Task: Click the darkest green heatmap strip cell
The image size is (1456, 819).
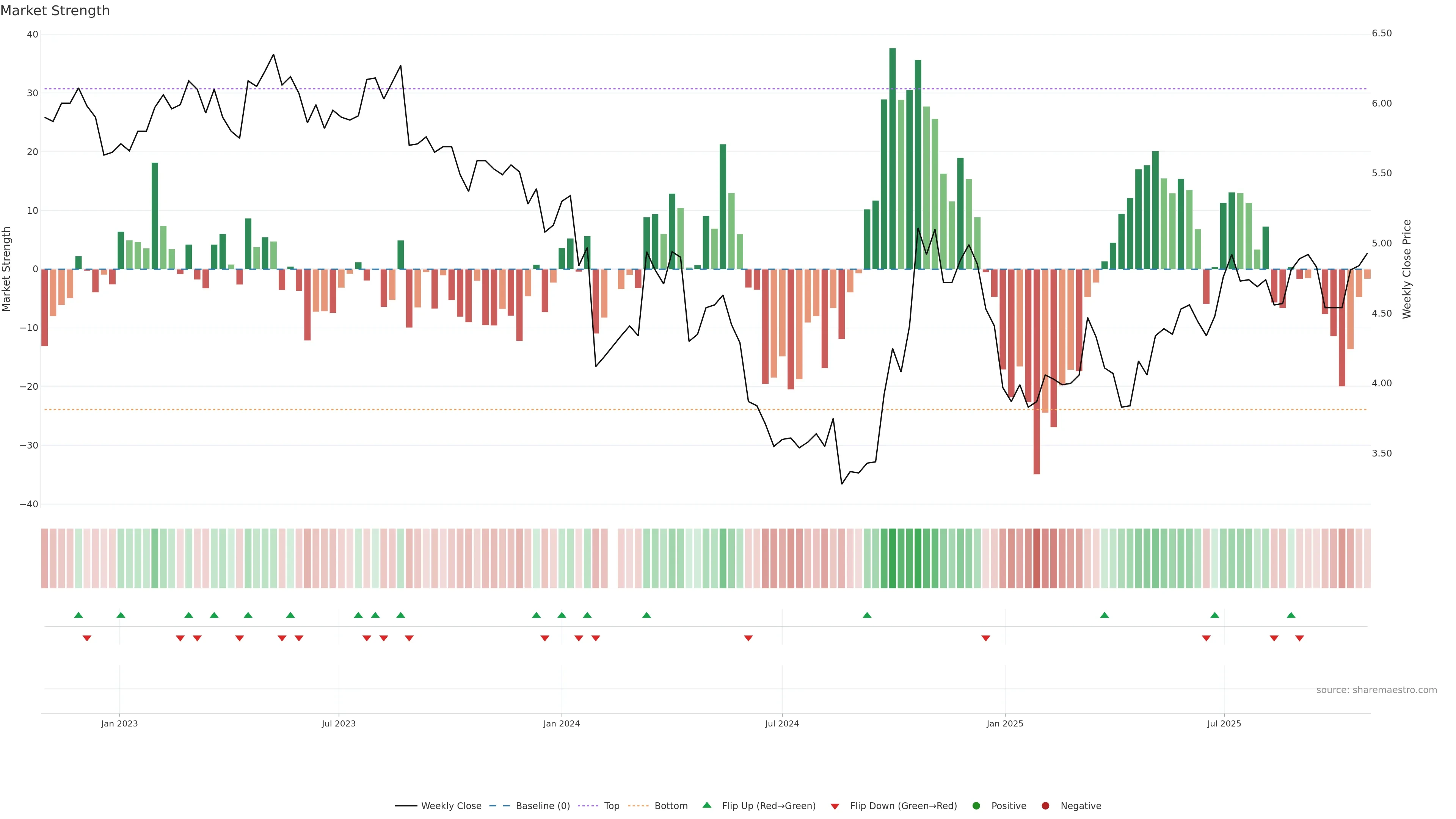Action: (893, 559)
